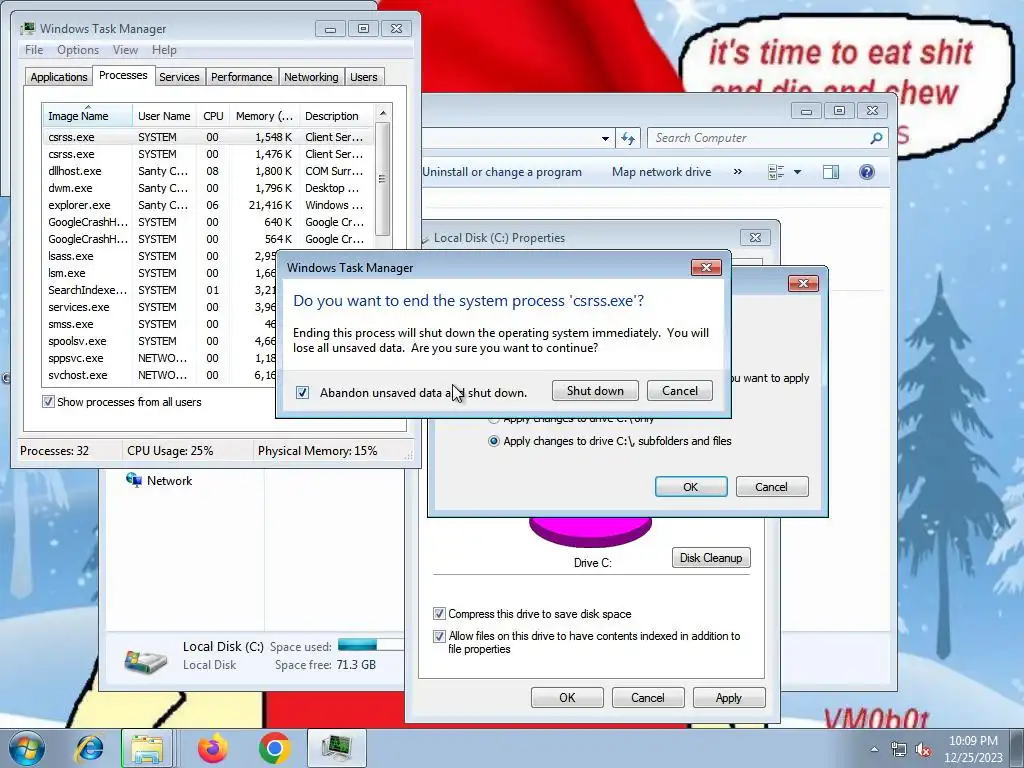The width and height of the screenshot is (1024, 768).
Task: Click the Shut down button
Action: (595, 391)
